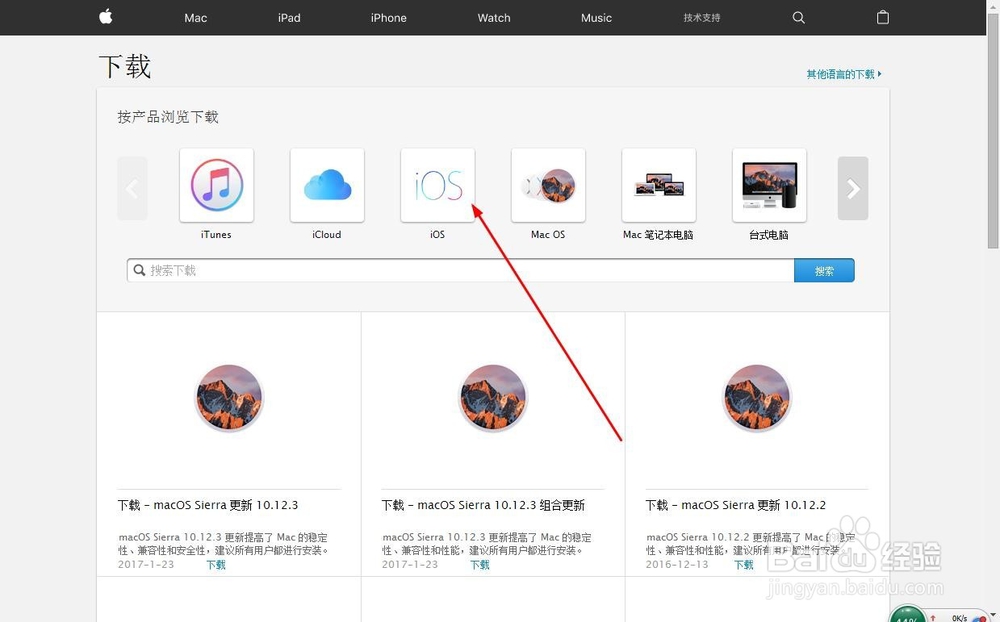This screenshot has width=1000, height=622.
Task: Click the Mac OS label under icon
Action: coord(548,235)
